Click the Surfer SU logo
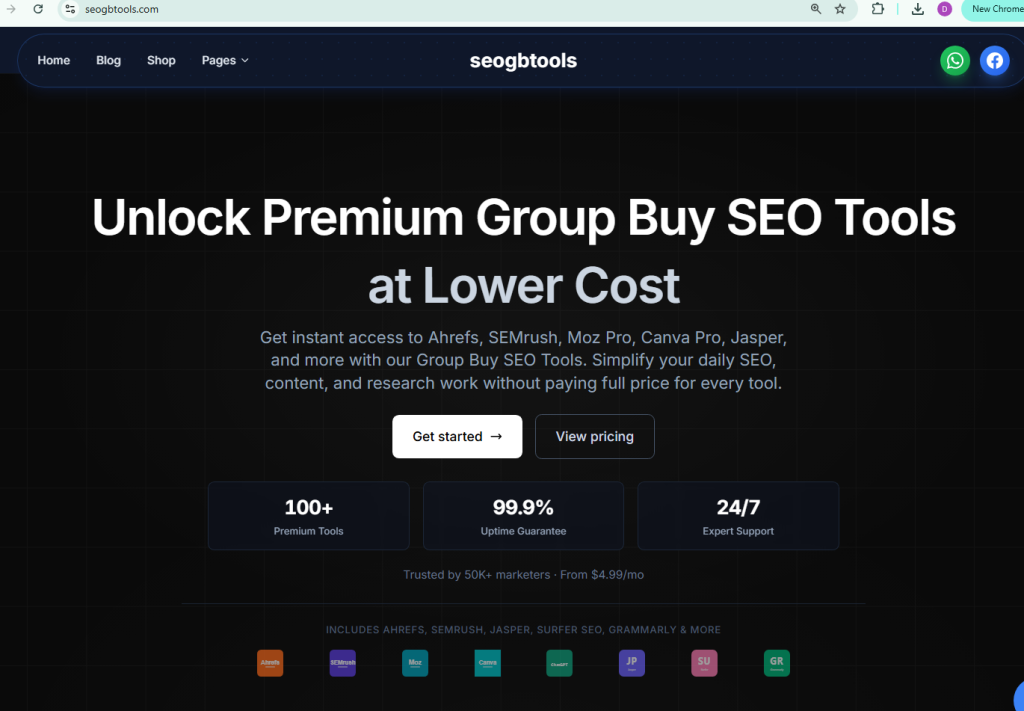This screenshot has width=1024, height=711. (x=704, y=663)
